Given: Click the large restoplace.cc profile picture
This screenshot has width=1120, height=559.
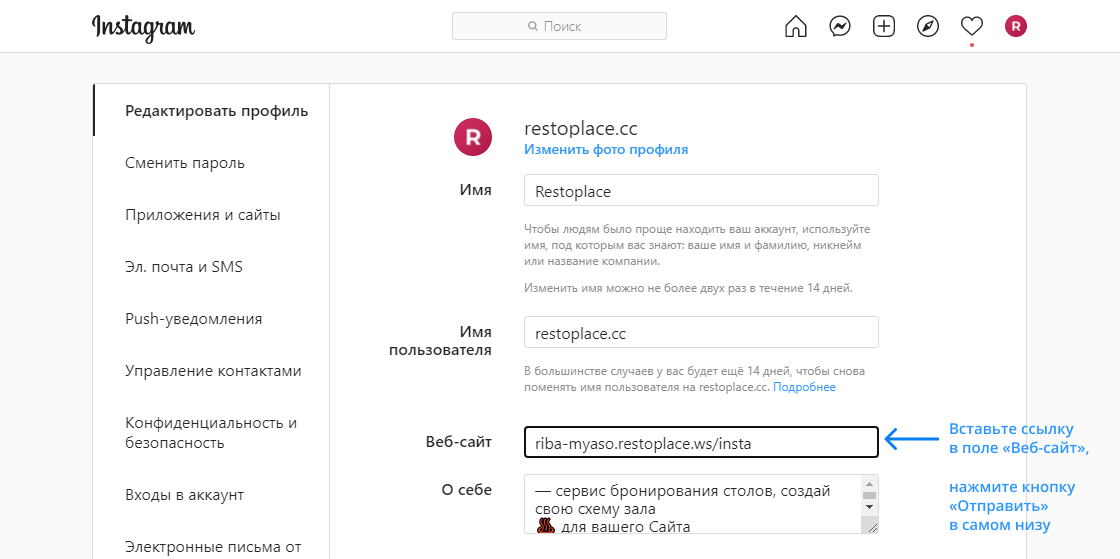Looking at the screenshot, I should coord(473,137).
